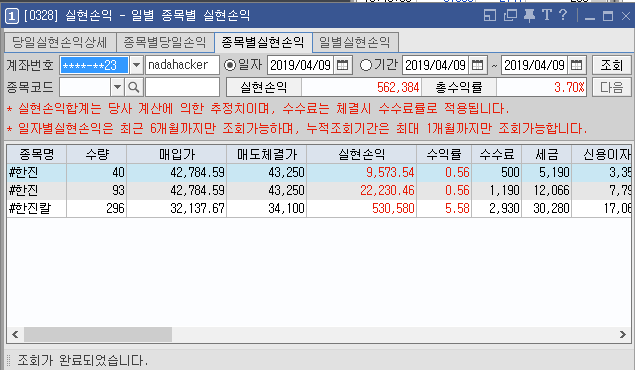
Task: Click the horizontal scrollbar thumb
Action: click(x=98, y=334)
